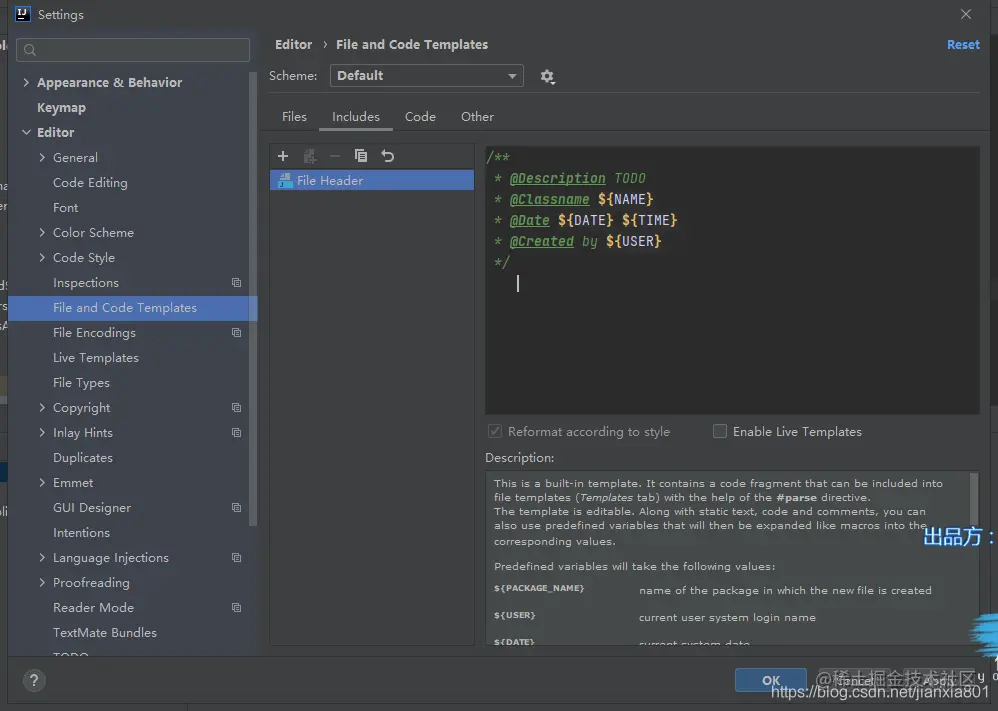Viewport: 998px width, 711px height.
Task: Open Live Templates settings
Action: (x=95, y=358)
